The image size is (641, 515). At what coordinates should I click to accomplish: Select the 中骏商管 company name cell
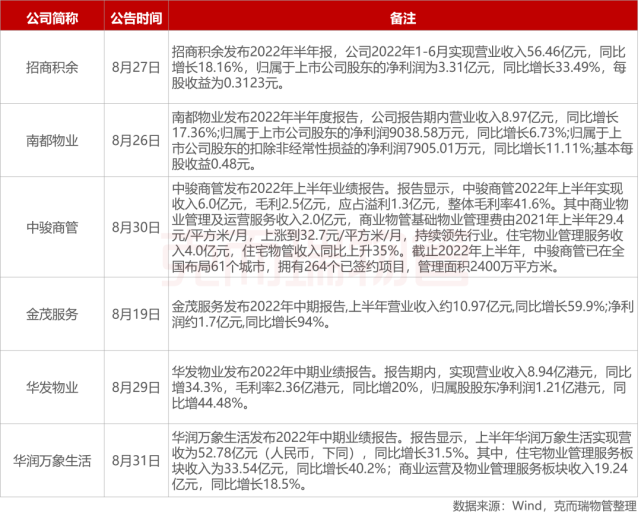(x=52, y=227)
